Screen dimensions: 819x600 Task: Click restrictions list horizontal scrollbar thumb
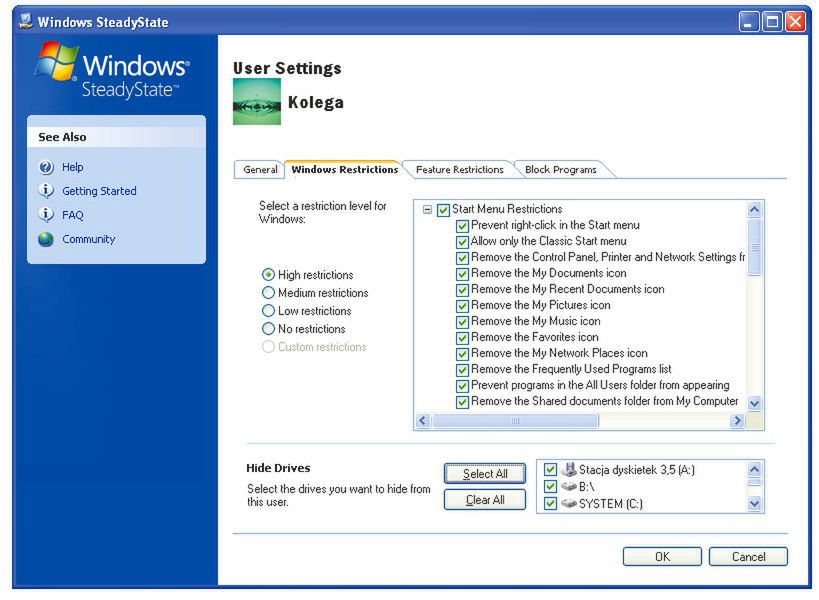(x=515, y=420)
